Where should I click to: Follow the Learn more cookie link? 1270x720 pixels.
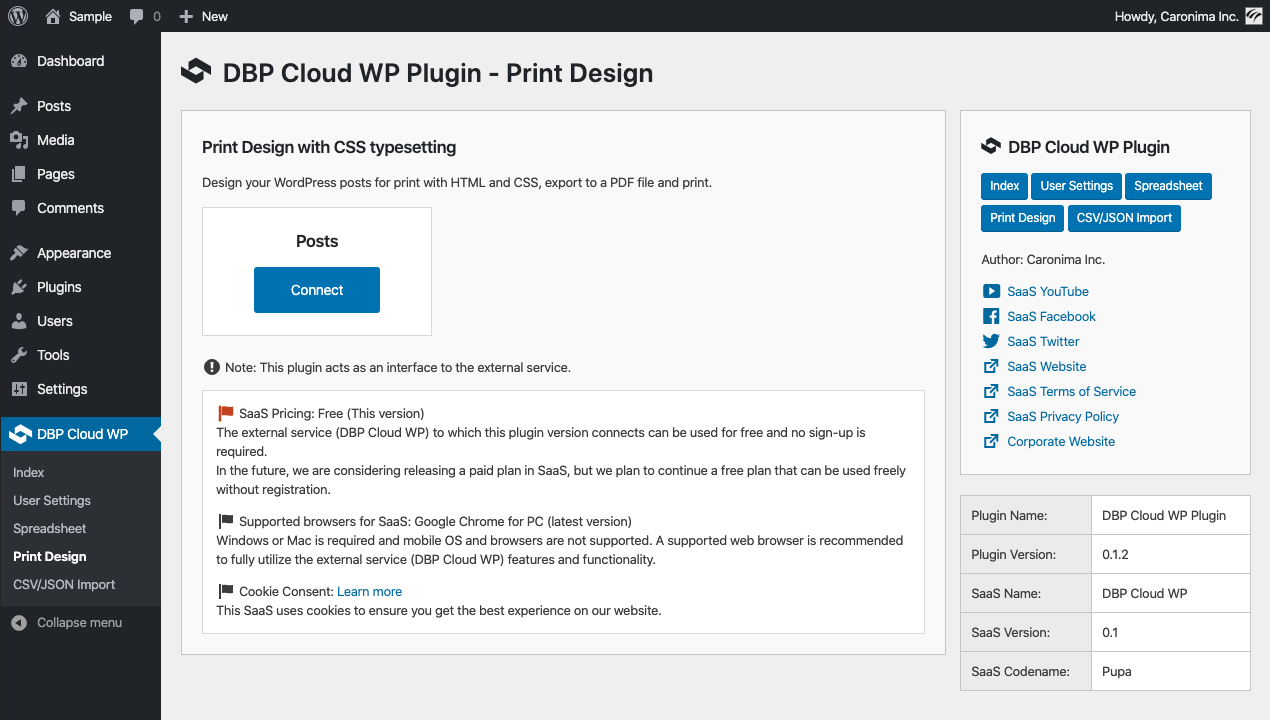(370, 591)
